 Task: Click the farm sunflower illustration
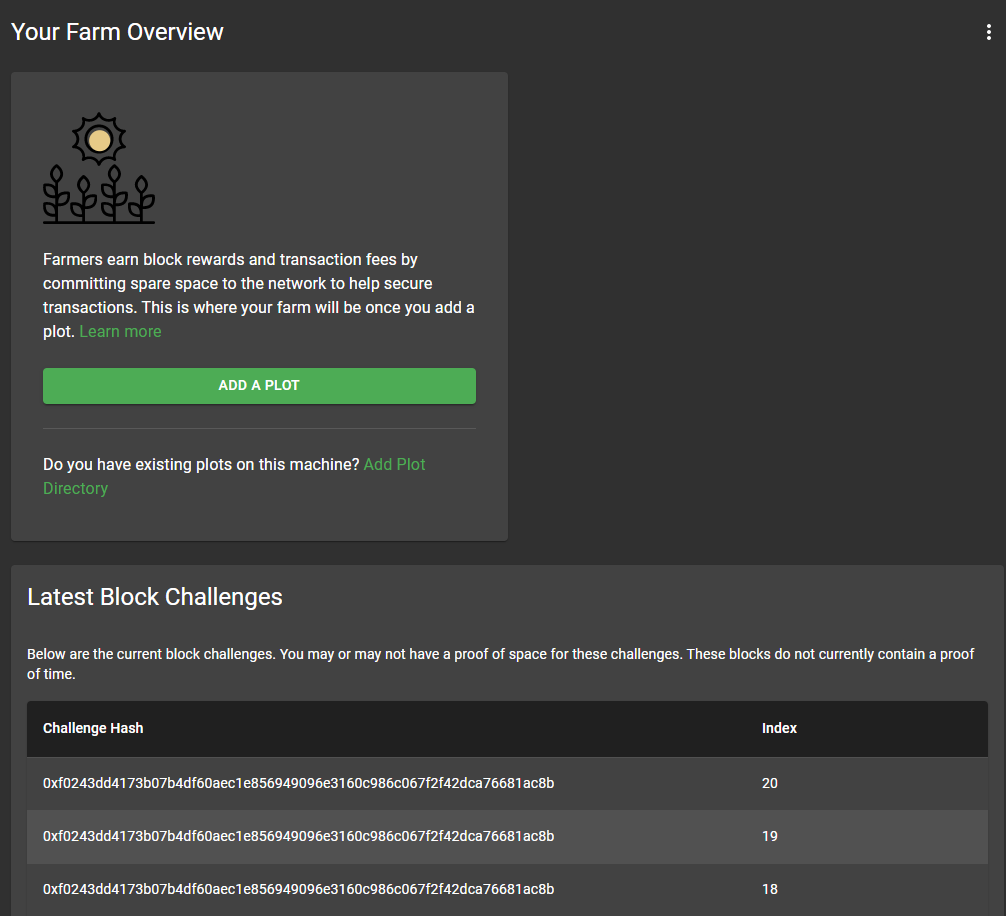99,168
